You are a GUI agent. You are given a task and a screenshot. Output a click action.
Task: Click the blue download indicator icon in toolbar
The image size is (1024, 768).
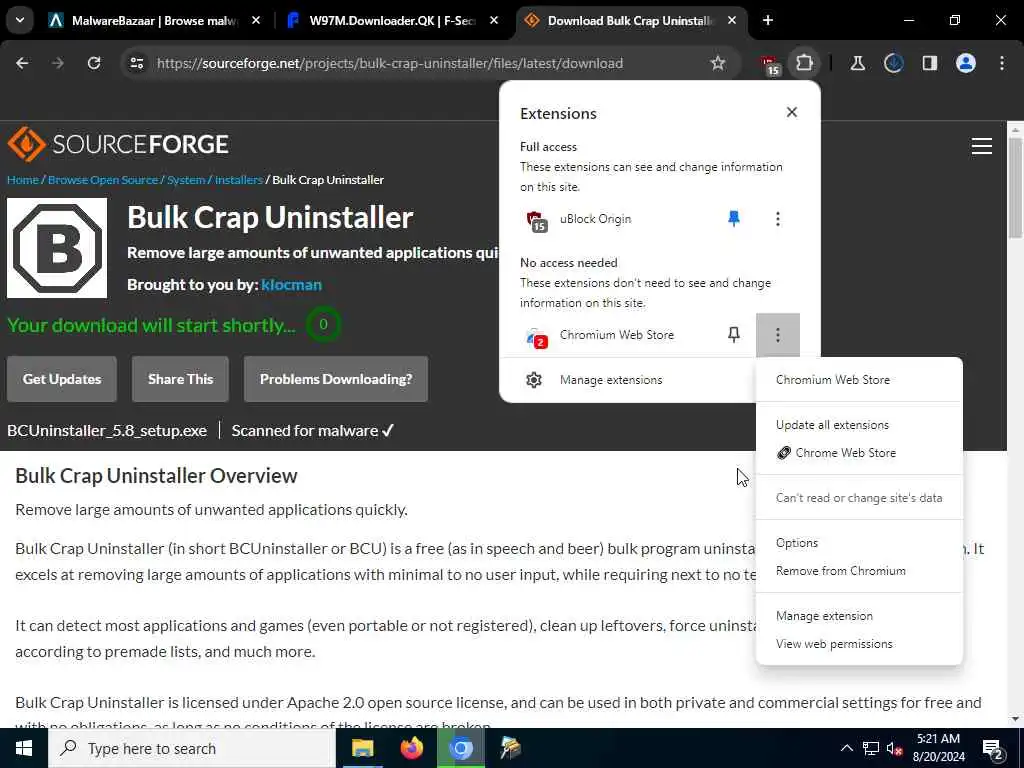[893, 63]
